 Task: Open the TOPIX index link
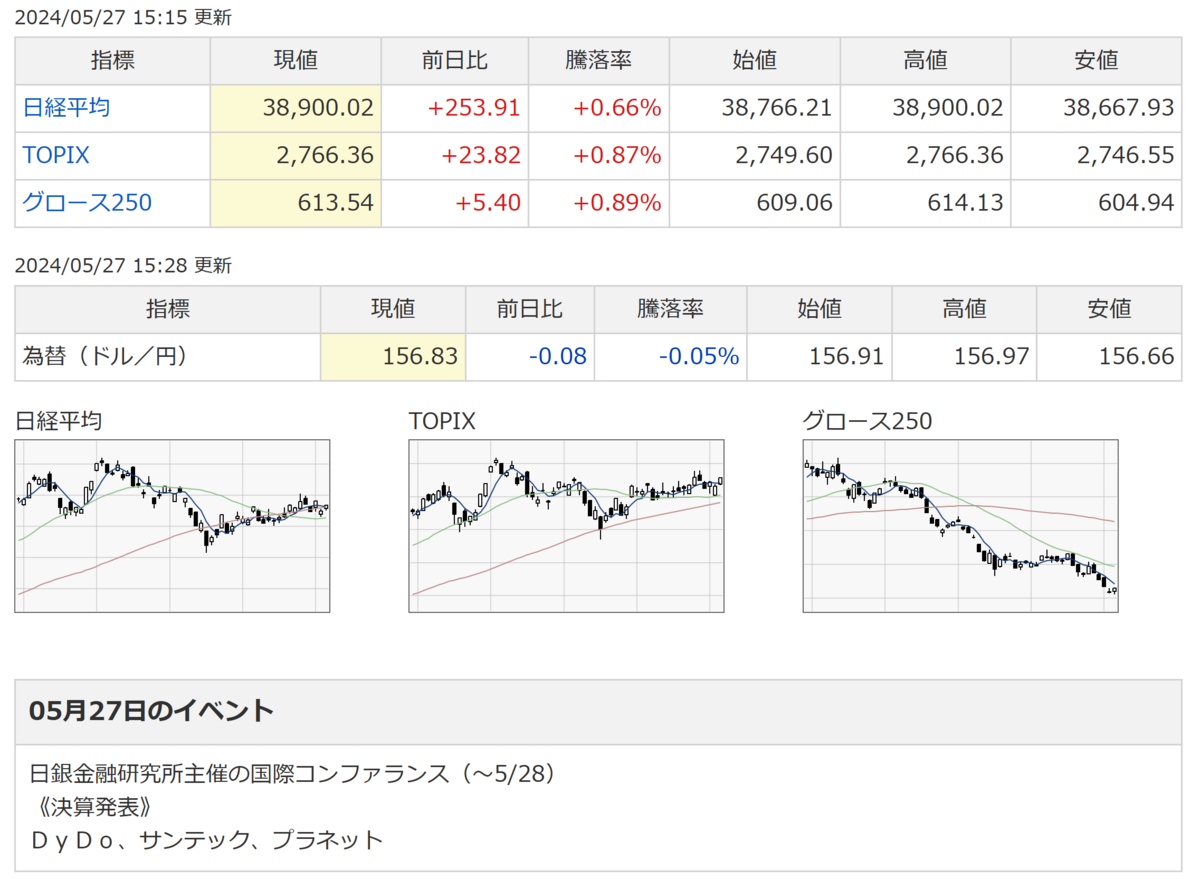(x=56, y=156)
